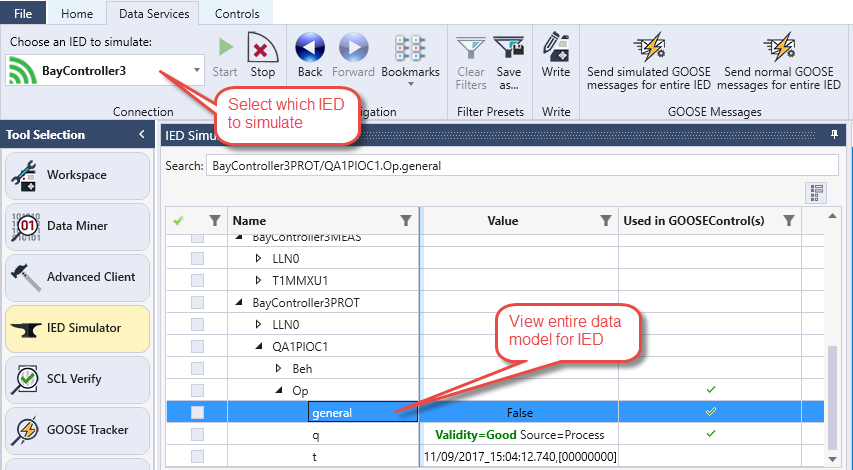853x470 pixels.
Task: Open the Workspace tool
Action: click(x=77, y=175)
